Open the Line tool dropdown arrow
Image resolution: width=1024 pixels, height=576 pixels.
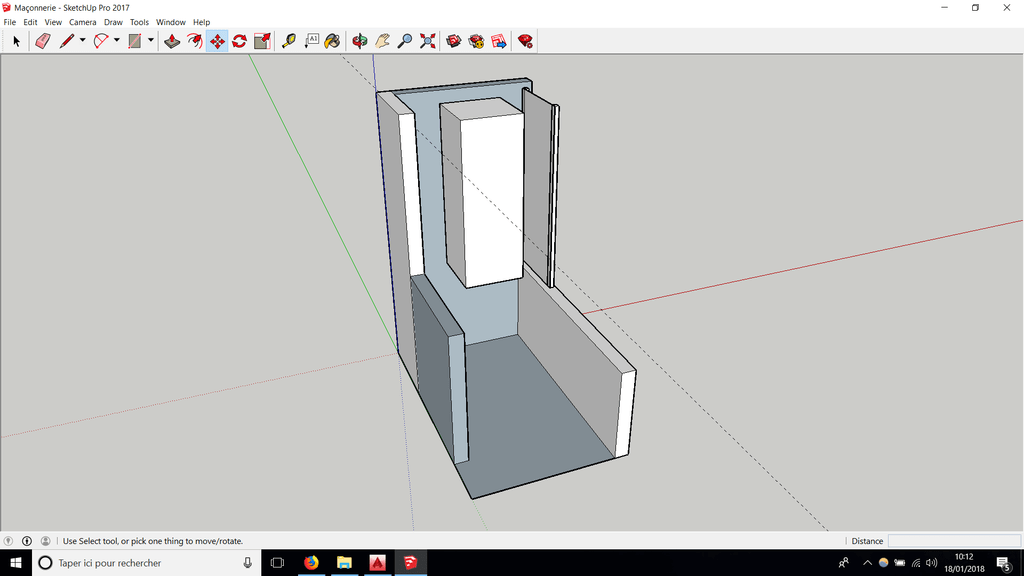[x=82, y=40]
